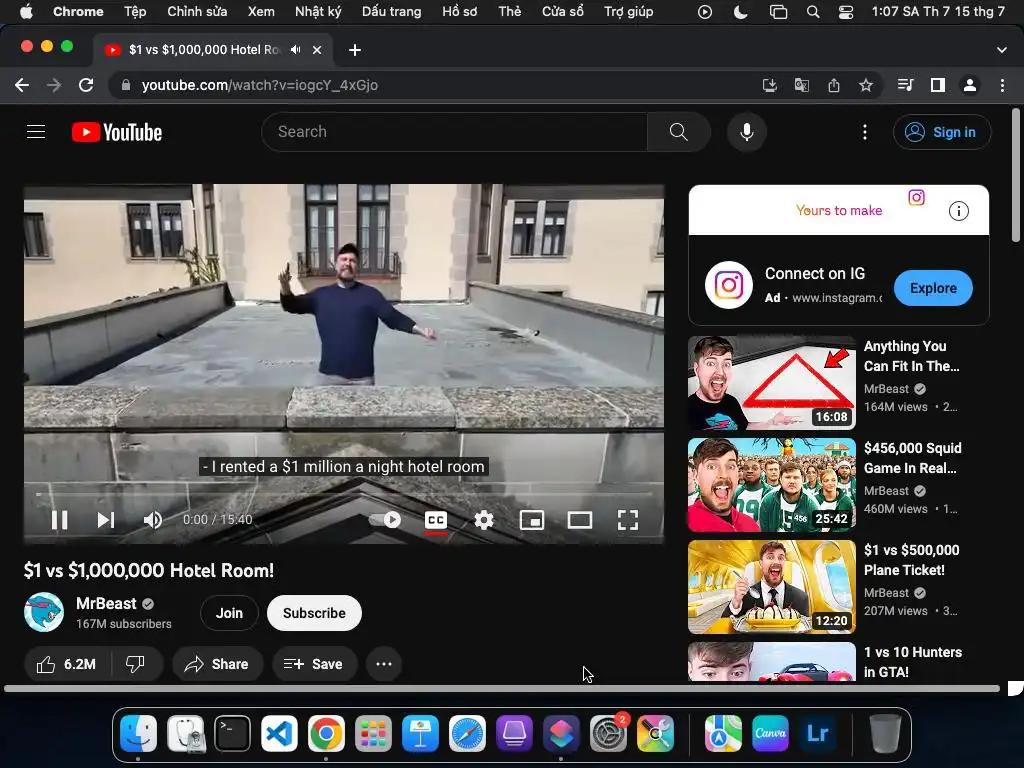Screen dimensions: 1024x768
Task: Skip to the next video
Action: pyautogui.click(x=106, y=520)
